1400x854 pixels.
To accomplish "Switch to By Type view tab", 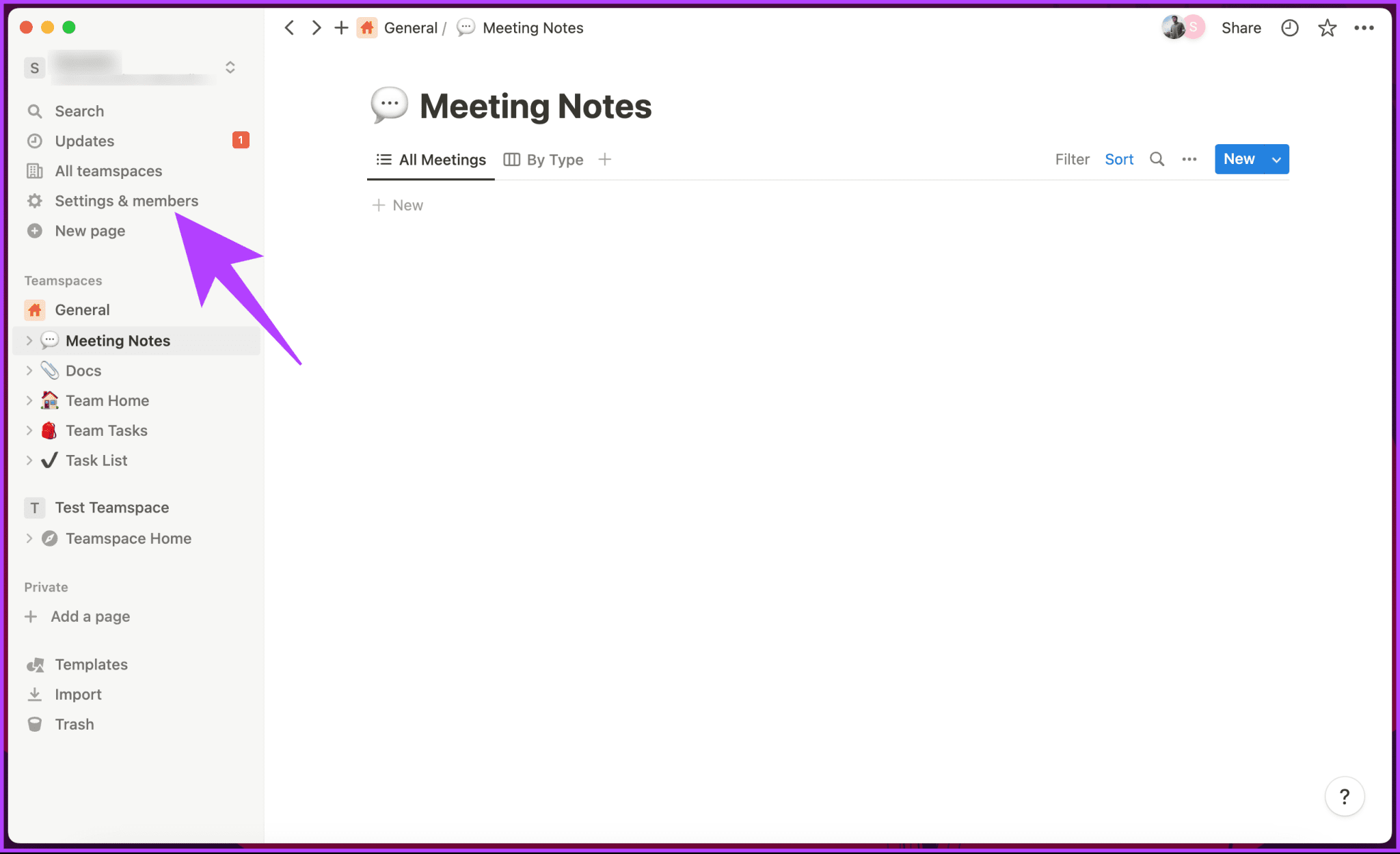I will click(543, 160).
